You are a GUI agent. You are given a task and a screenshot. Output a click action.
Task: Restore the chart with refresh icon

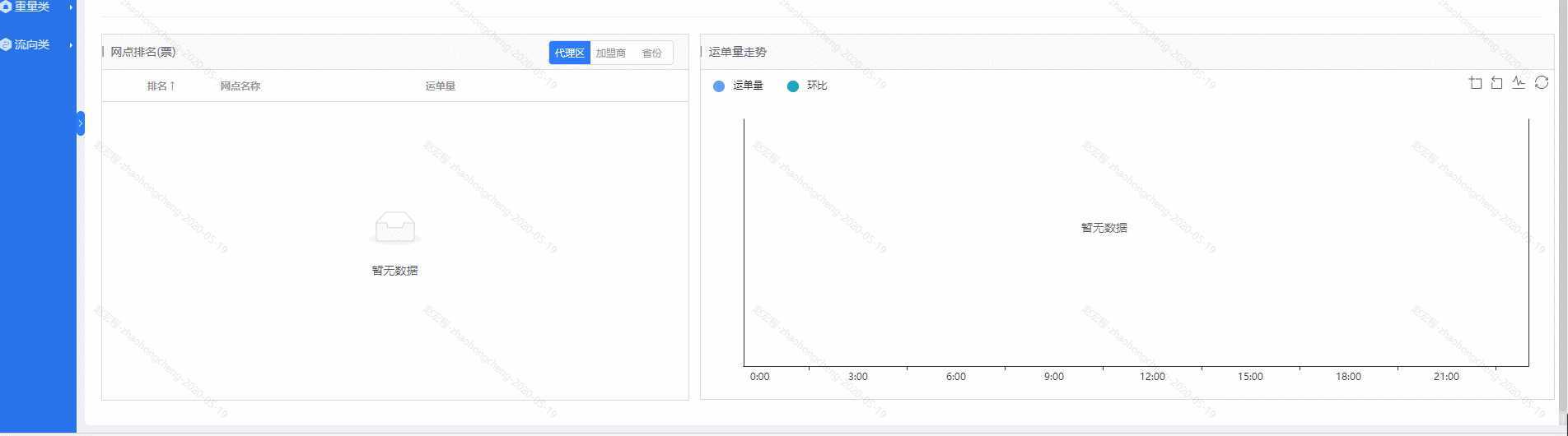click(1542, 83)
